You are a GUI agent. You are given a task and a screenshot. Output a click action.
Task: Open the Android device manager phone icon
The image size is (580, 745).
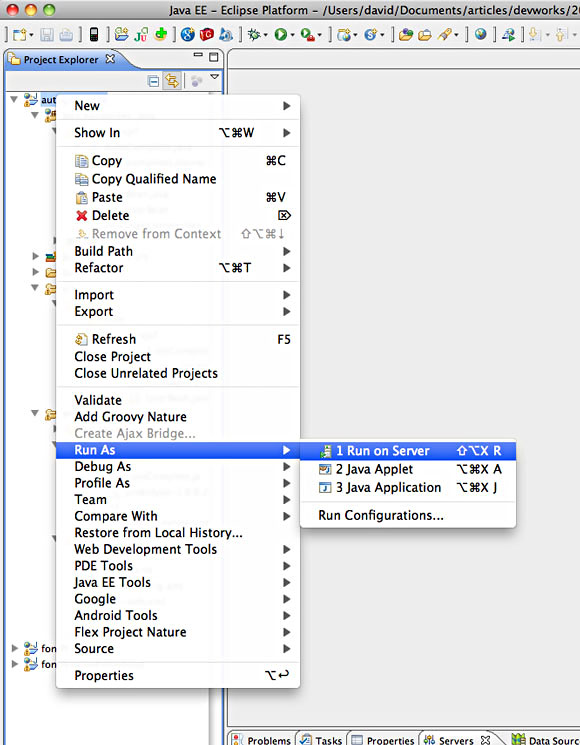(94, 34)
